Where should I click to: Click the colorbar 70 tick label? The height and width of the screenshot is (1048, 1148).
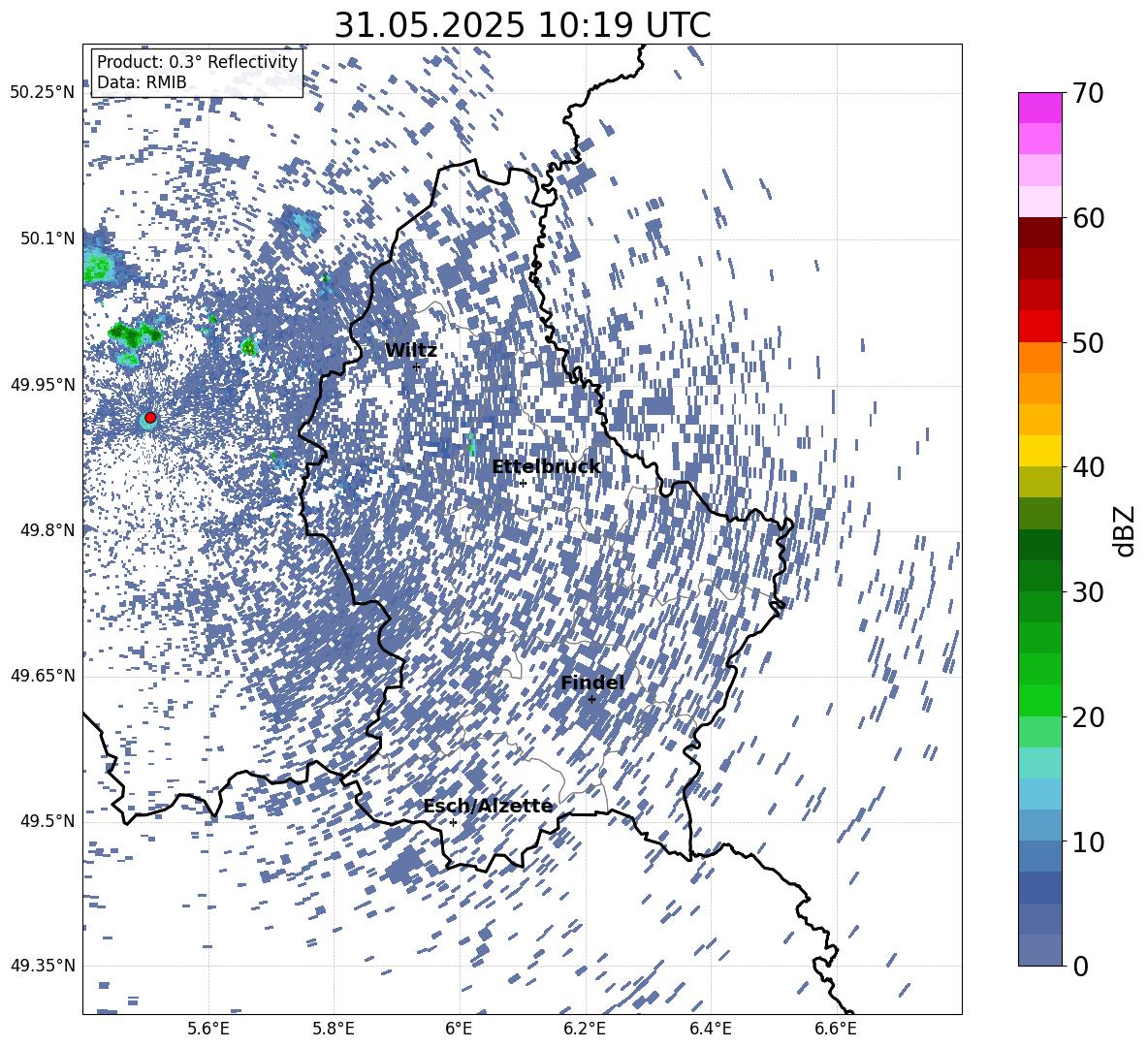tap(1088, 93)
